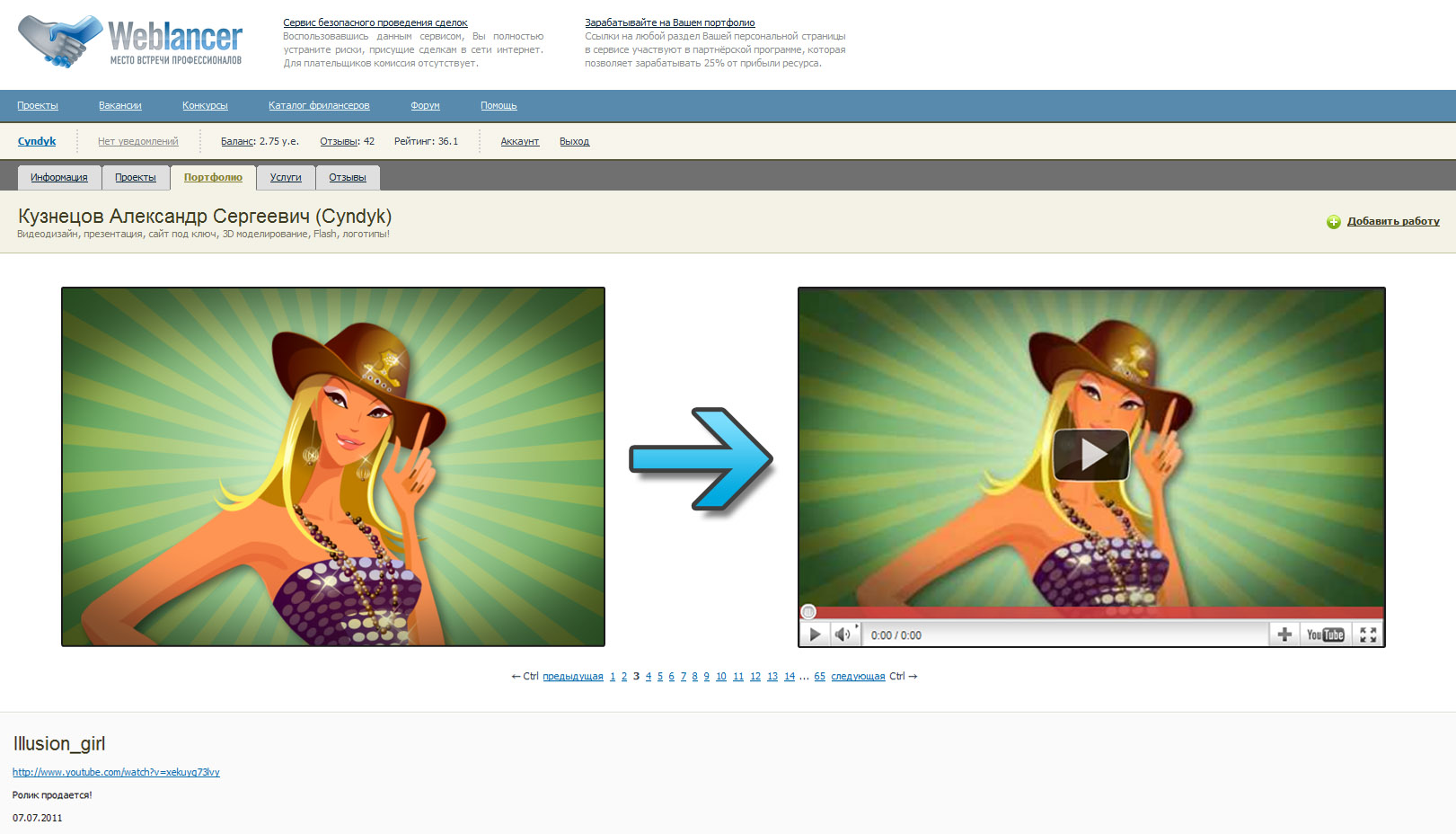Click the video progress bar scrubber
Image resolution: width=1456 pixels, height=834 pixels.
pos(808,612)
